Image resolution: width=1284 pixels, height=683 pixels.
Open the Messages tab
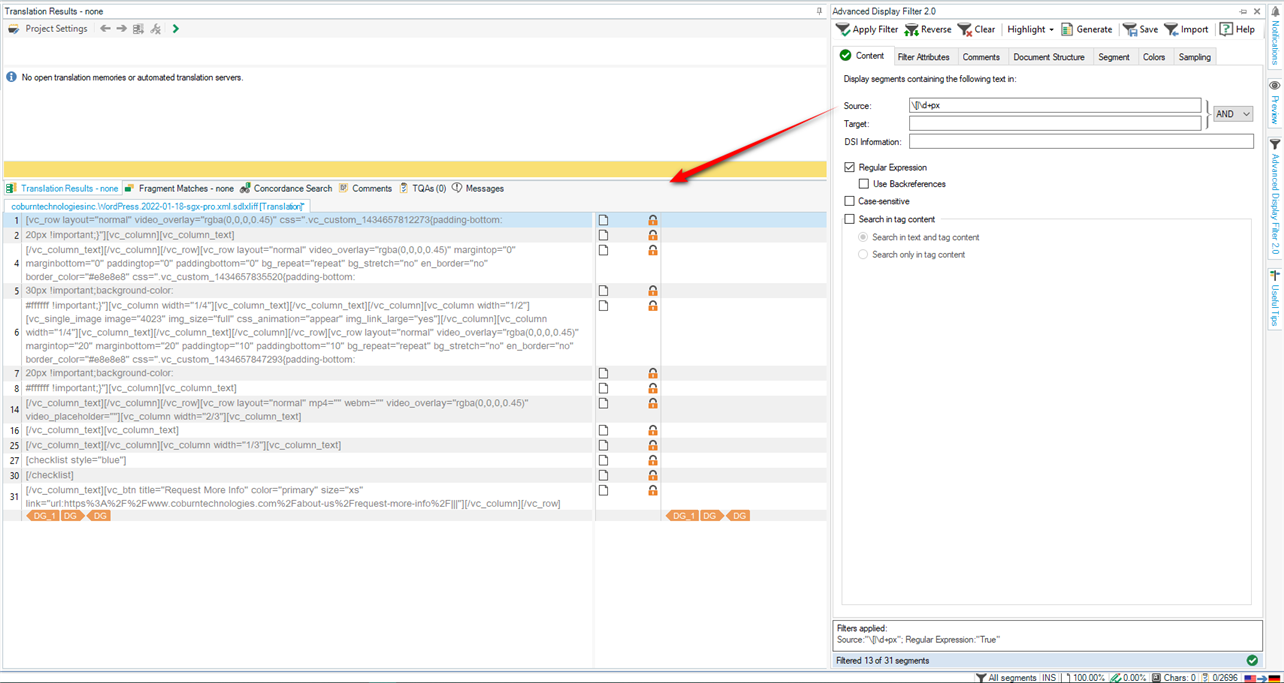(478, 188)
